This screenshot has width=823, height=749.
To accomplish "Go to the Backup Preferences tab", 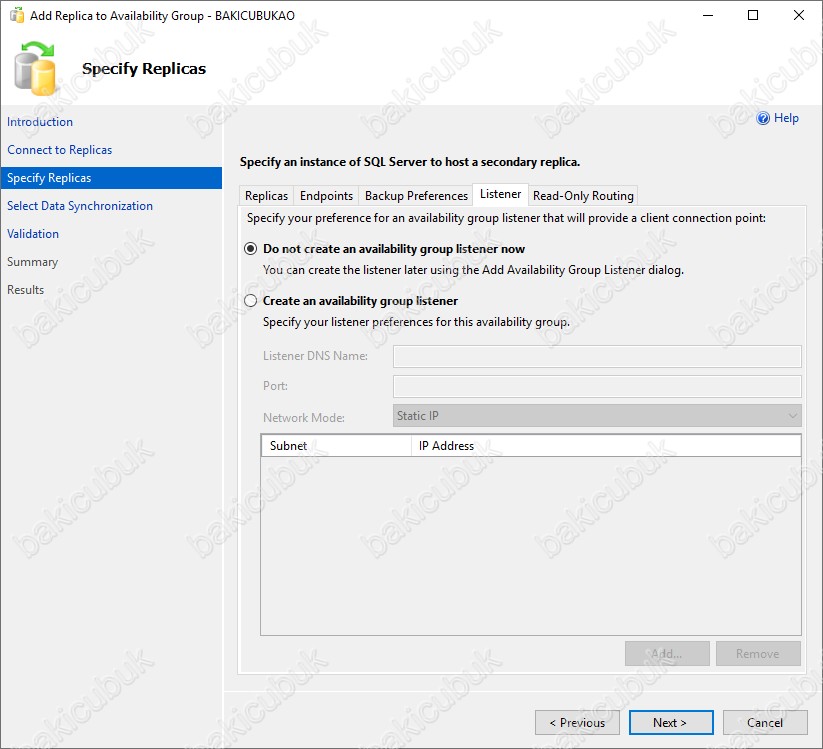I will 416,196.
